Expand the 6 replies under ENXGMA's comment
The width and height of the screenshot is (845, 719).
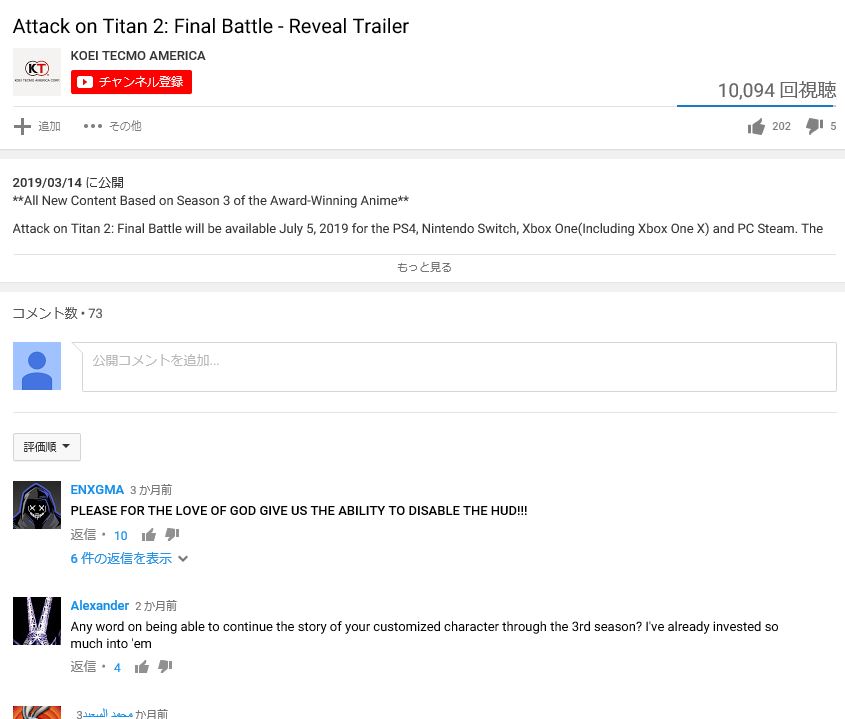pyautogui.click(x=129, y=558)
